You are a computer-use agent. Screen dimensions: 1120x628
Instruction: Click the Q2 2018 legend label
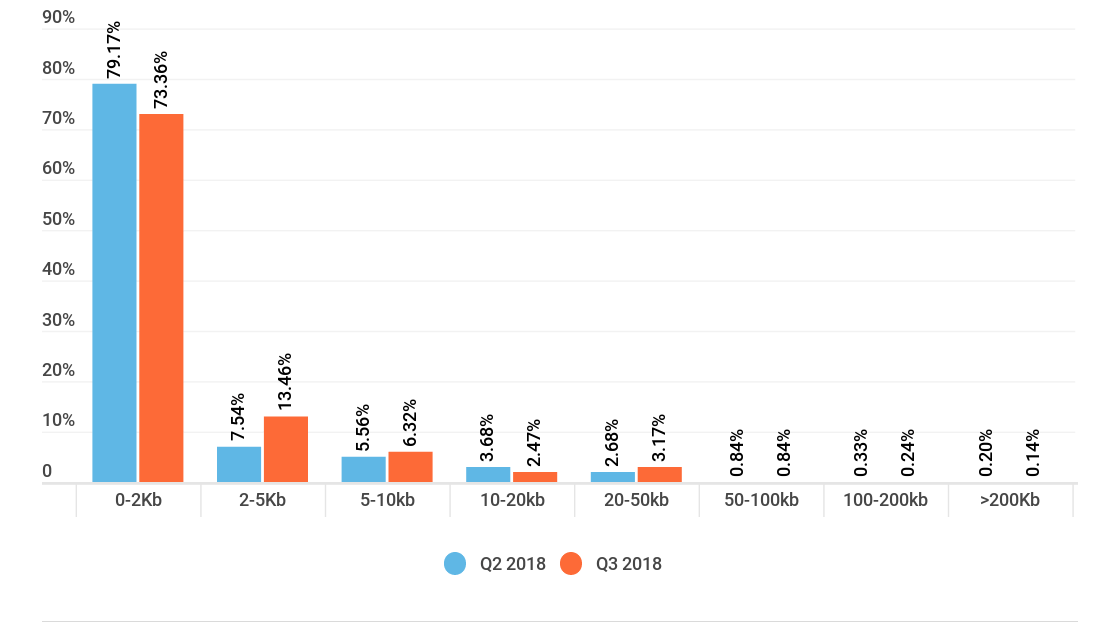[x=512, y=564]
